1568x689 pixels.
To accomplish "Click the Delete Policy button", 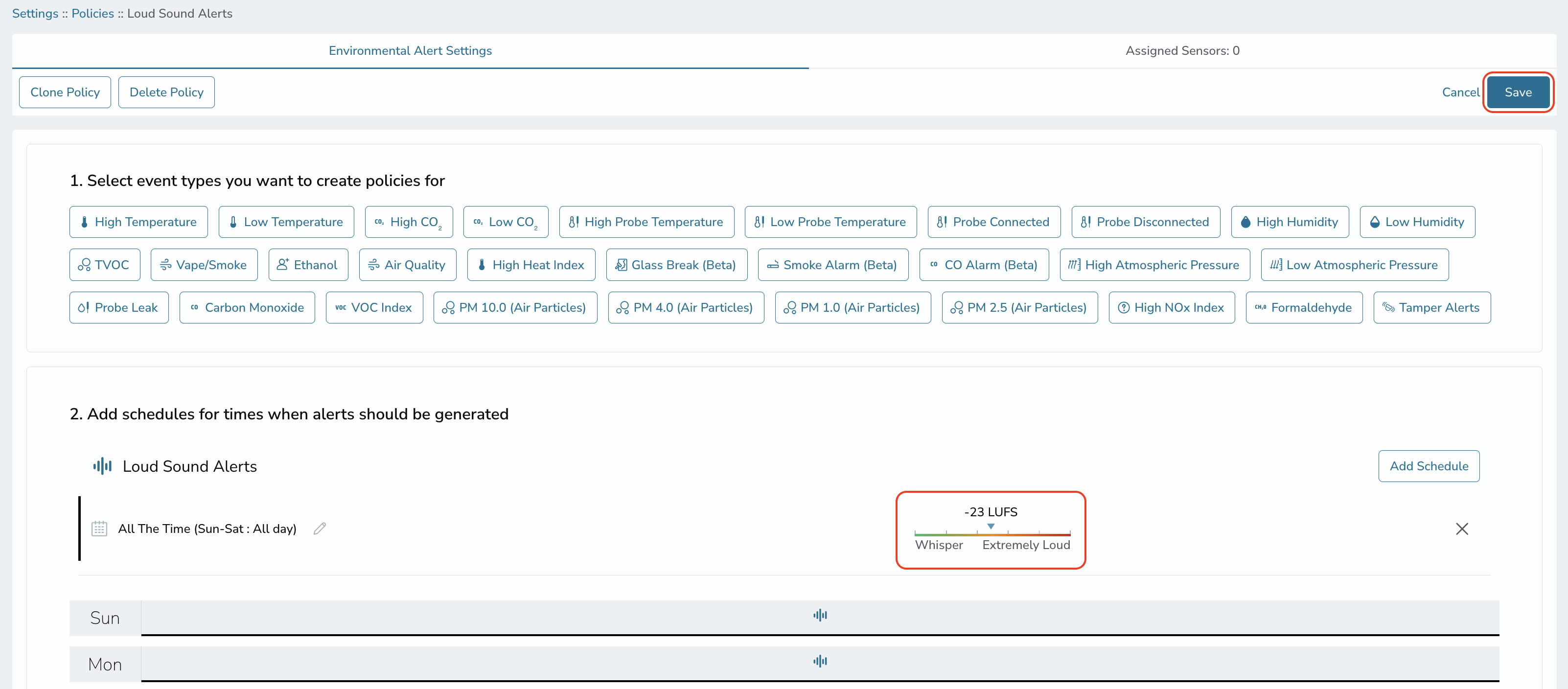I will click(167, 92).
